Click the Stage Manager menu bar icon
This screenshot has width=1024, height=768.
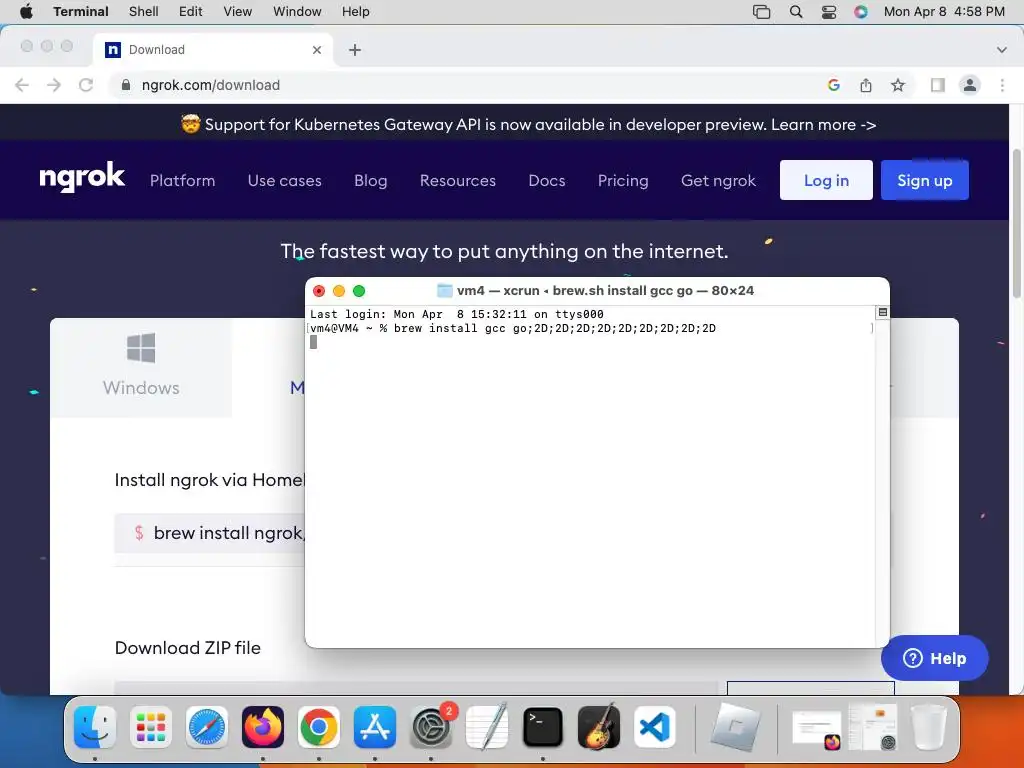[x=761, y=12]
